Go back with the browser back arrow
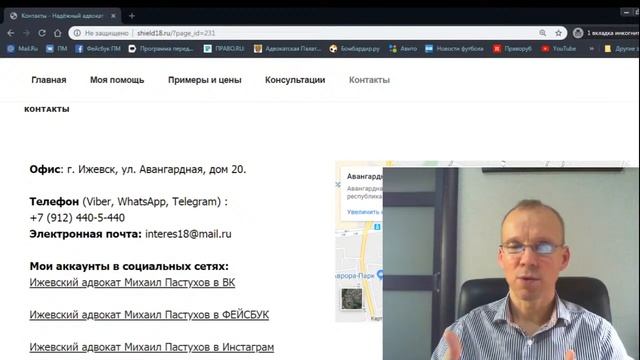Screen dimensions: 640x360 pos(11,33)
